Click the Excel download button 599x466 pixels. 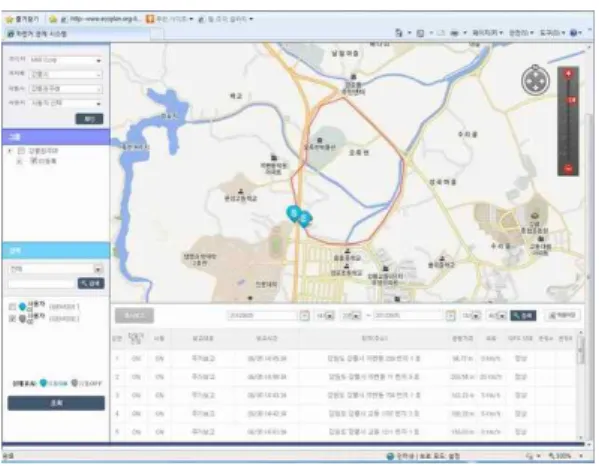562,315
